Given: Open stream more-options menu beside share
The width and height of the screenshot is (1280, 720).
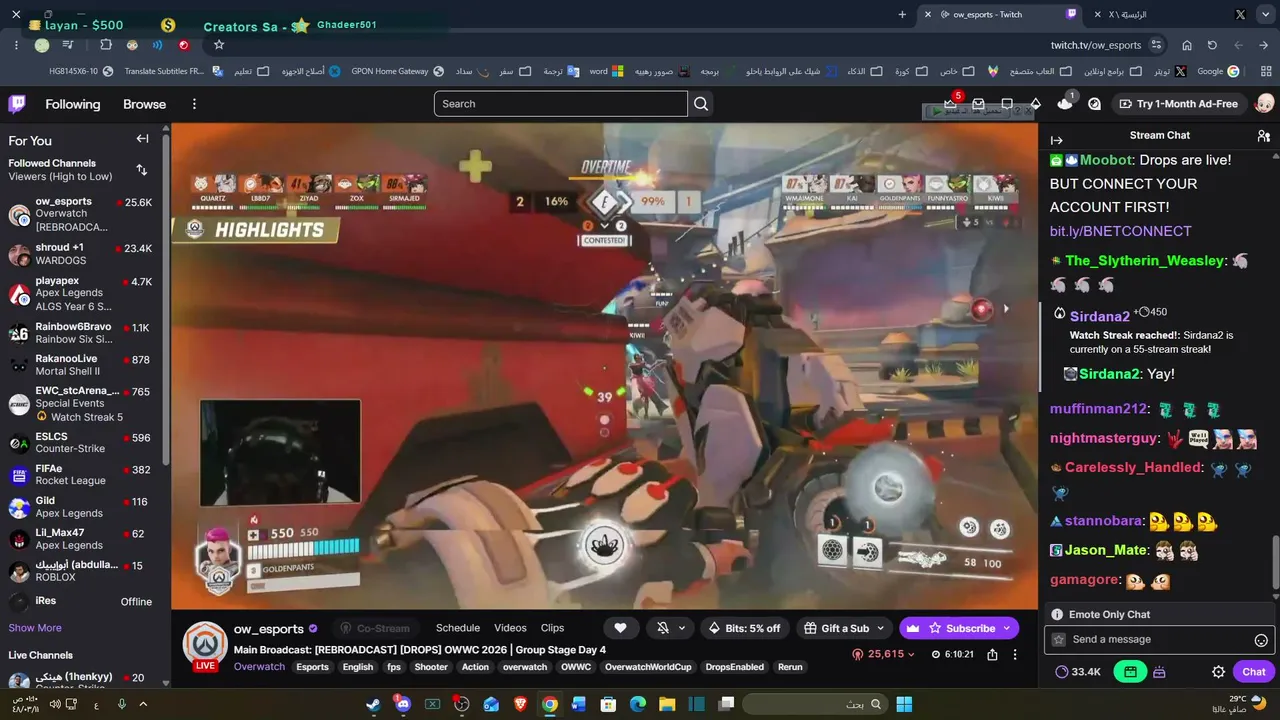Looking at the screenshot, I should [1015, 655].
